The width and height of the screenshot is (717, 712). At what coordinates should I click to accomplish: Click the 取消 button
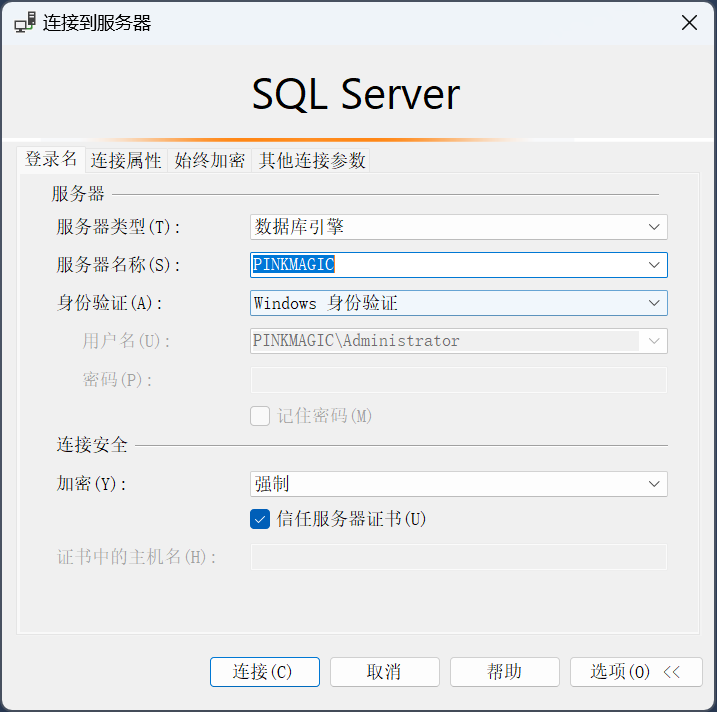click(x=385, y=672)
